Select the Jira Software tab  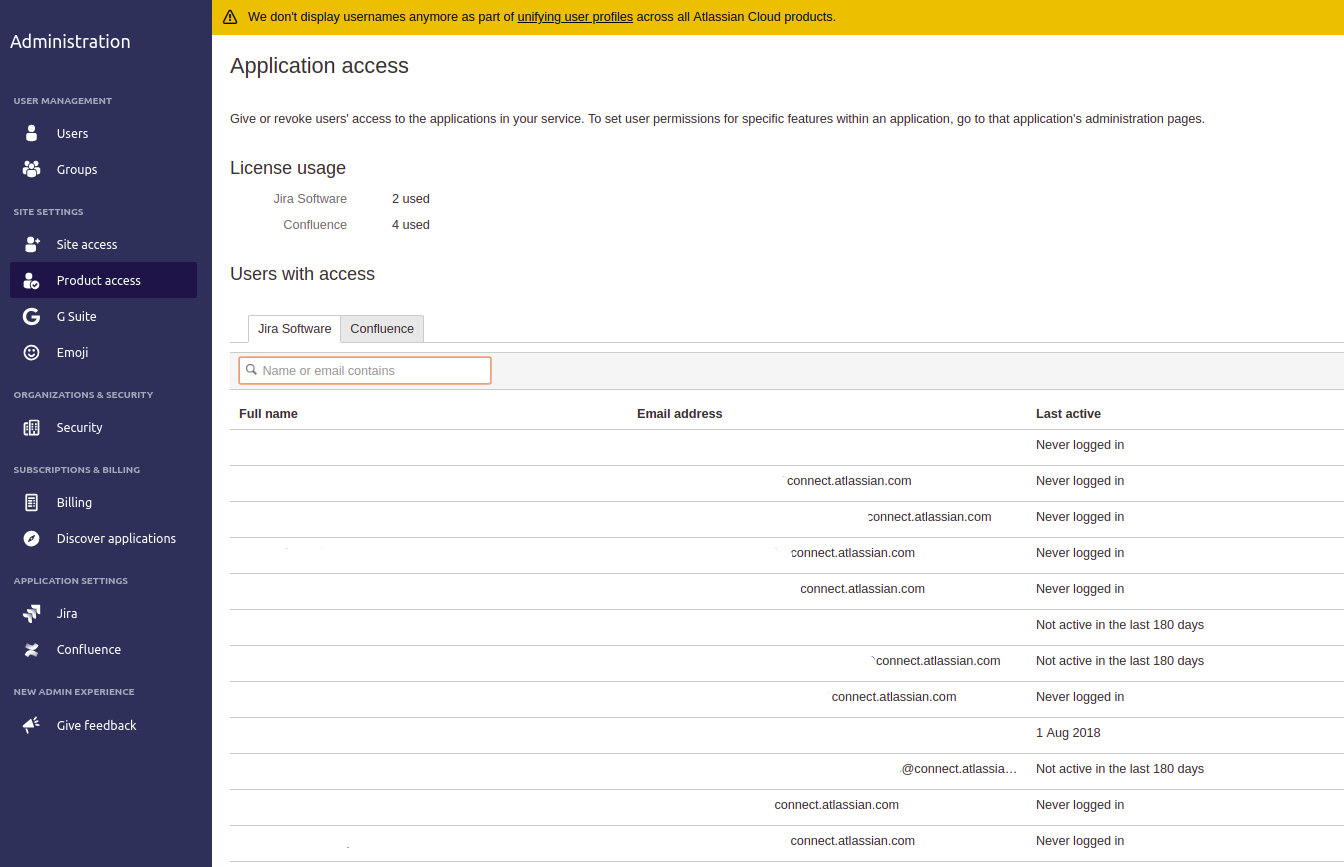294,329
